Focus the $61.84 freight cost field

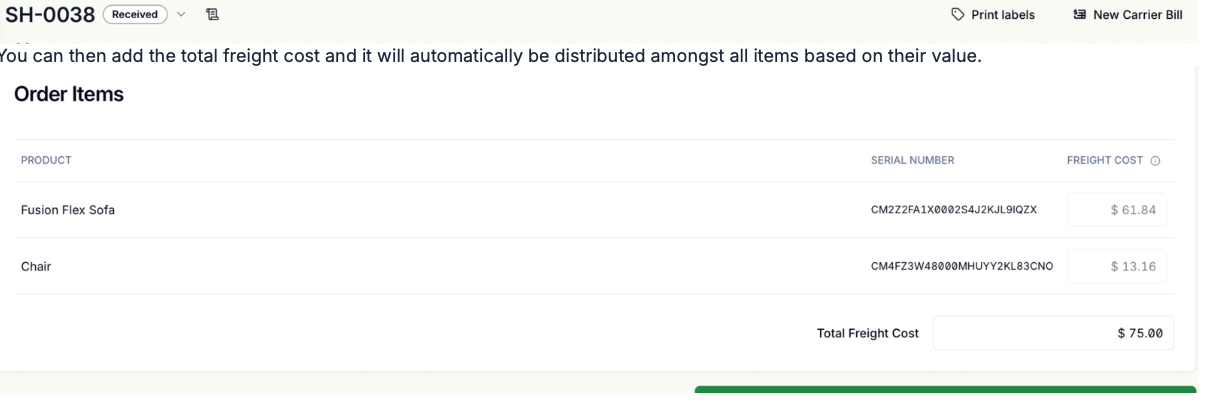pyautogui.click(x=1117, y=210)
